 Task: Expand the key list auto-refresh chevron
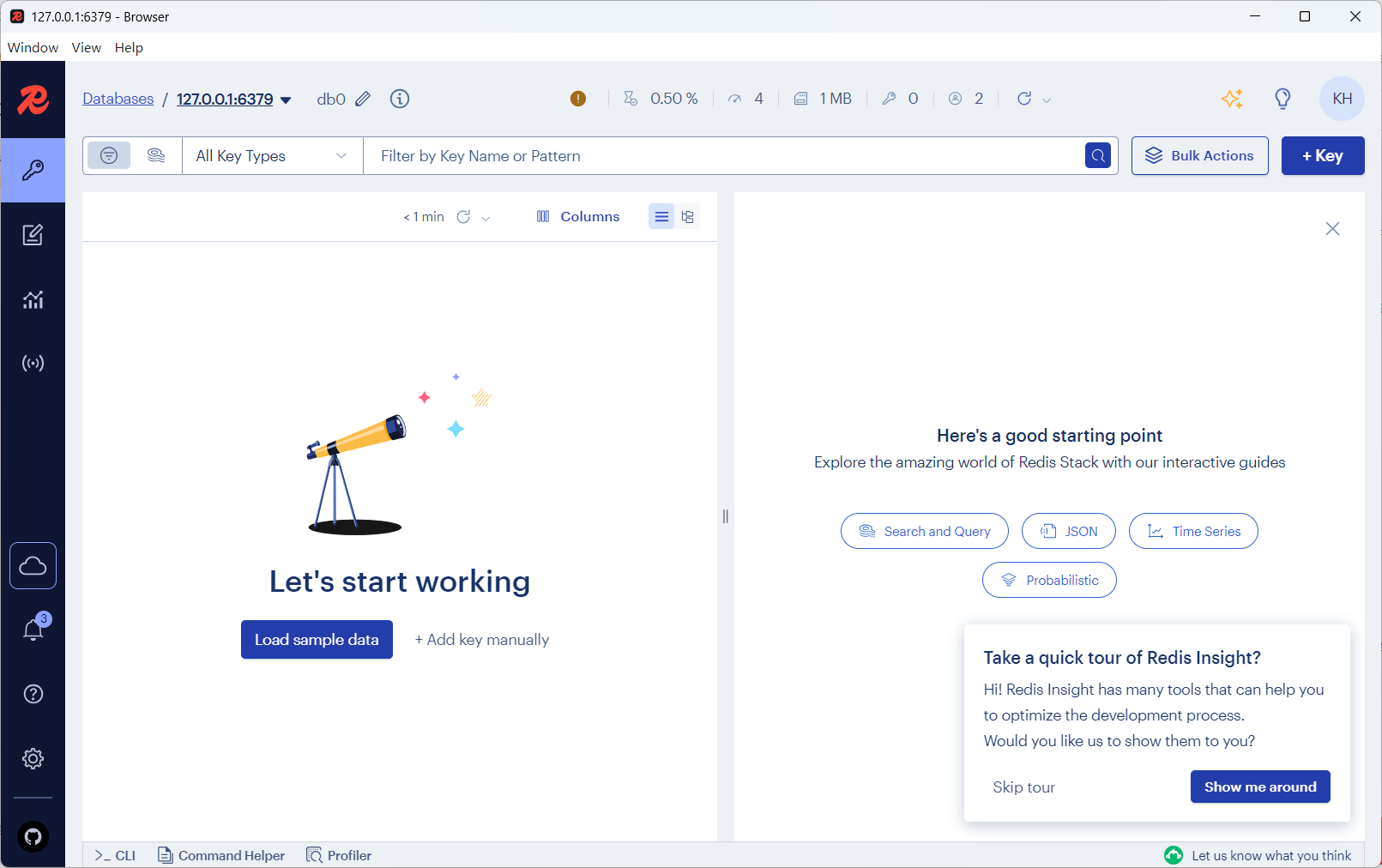point(486,219)
